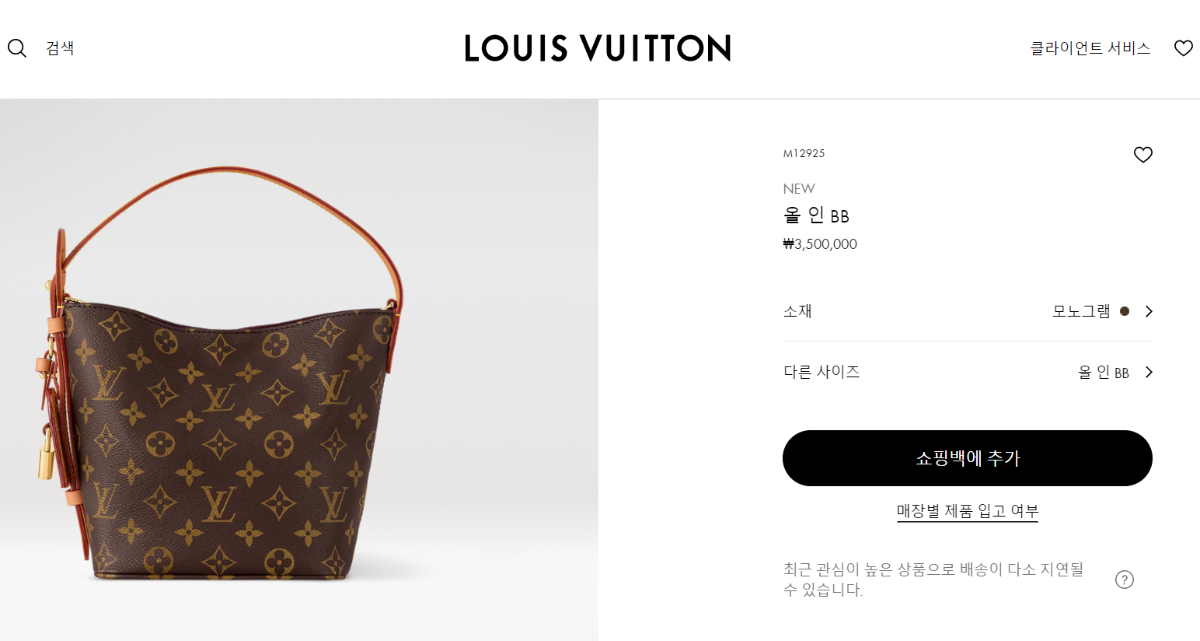
Task: Click the 다른 사이즈 row label
Action: pos(821,372)
